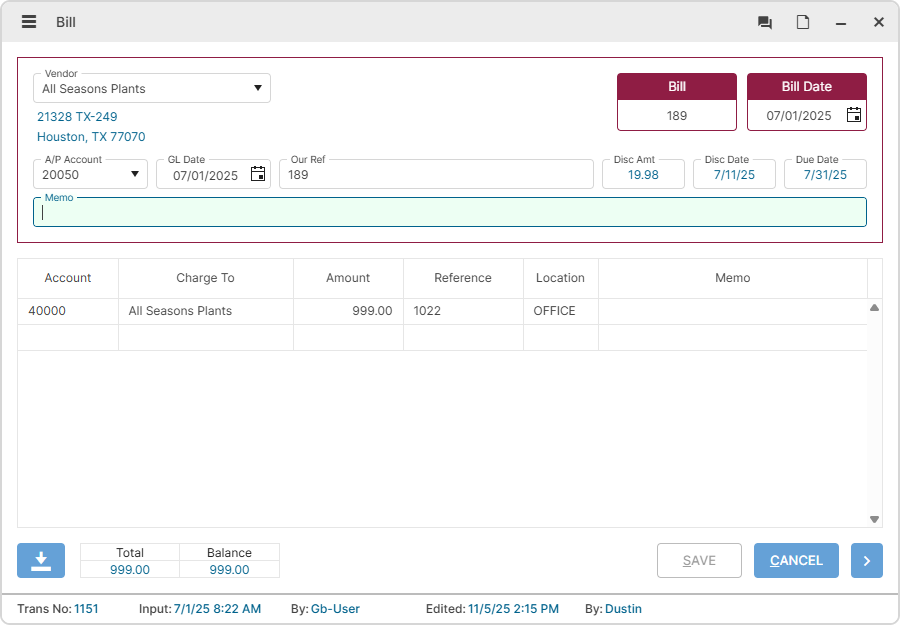Click the Memo column header in grid
The image size is (900, 625).
732,278
